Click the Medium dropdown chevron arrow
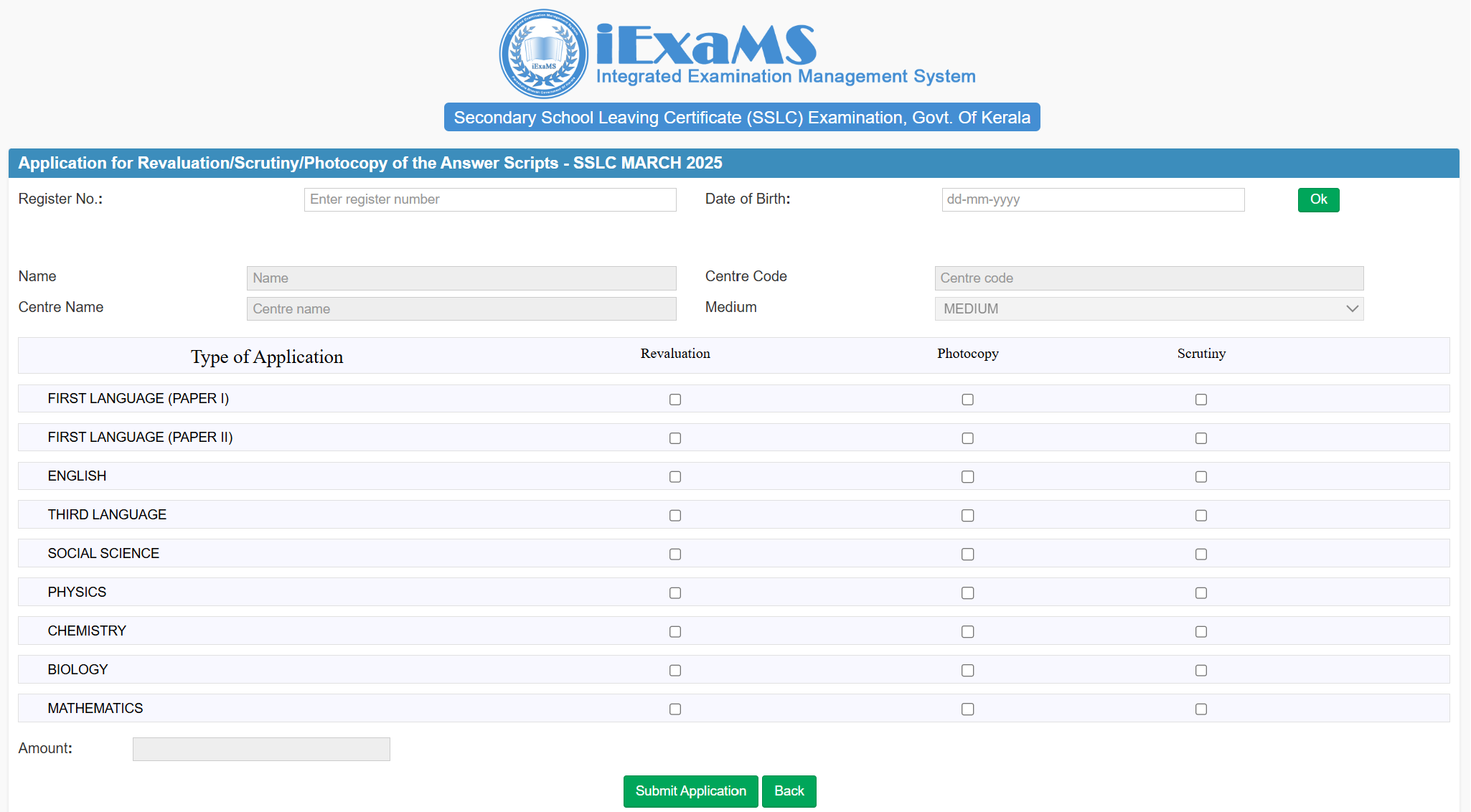The width and height of the screenshot is (1471, 812). click(x=1352, y=309)
